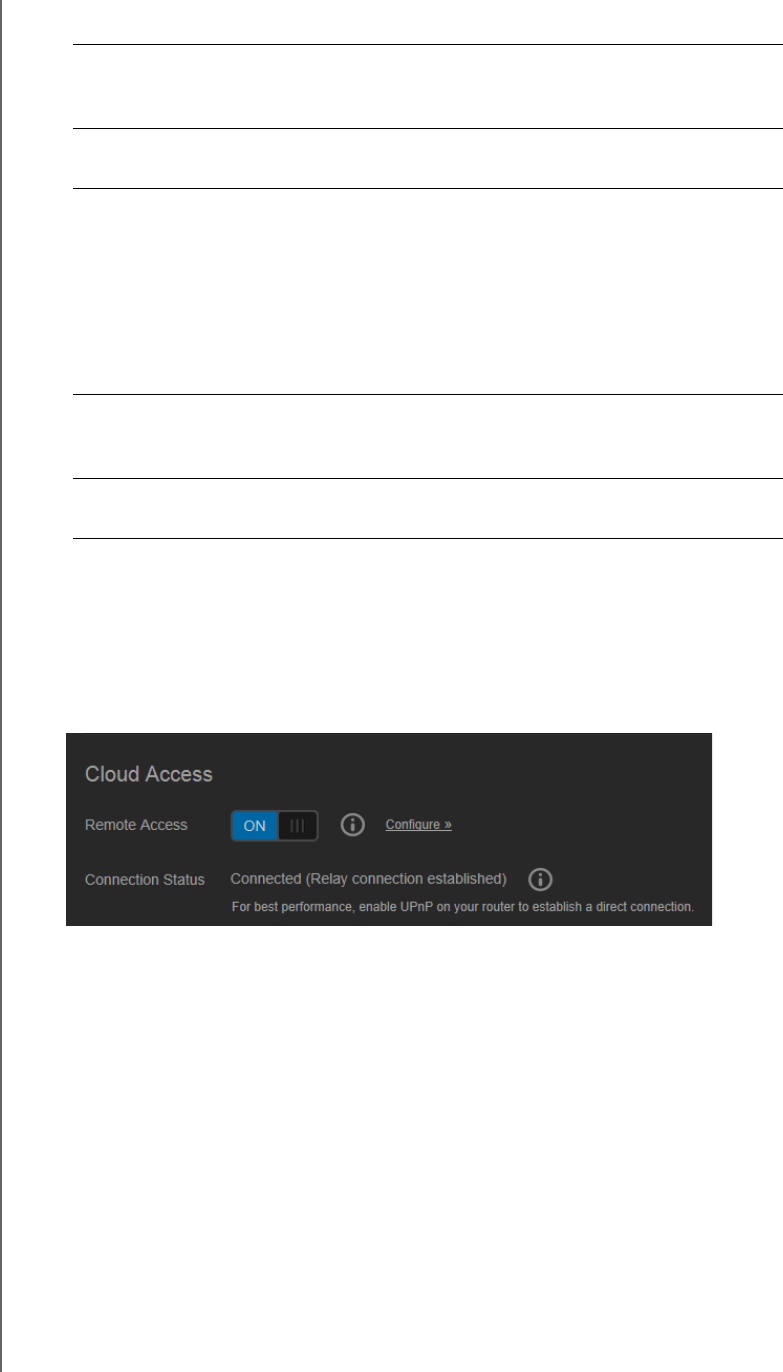Select the 'enable UPnP on your router' hint

(462, 907)
